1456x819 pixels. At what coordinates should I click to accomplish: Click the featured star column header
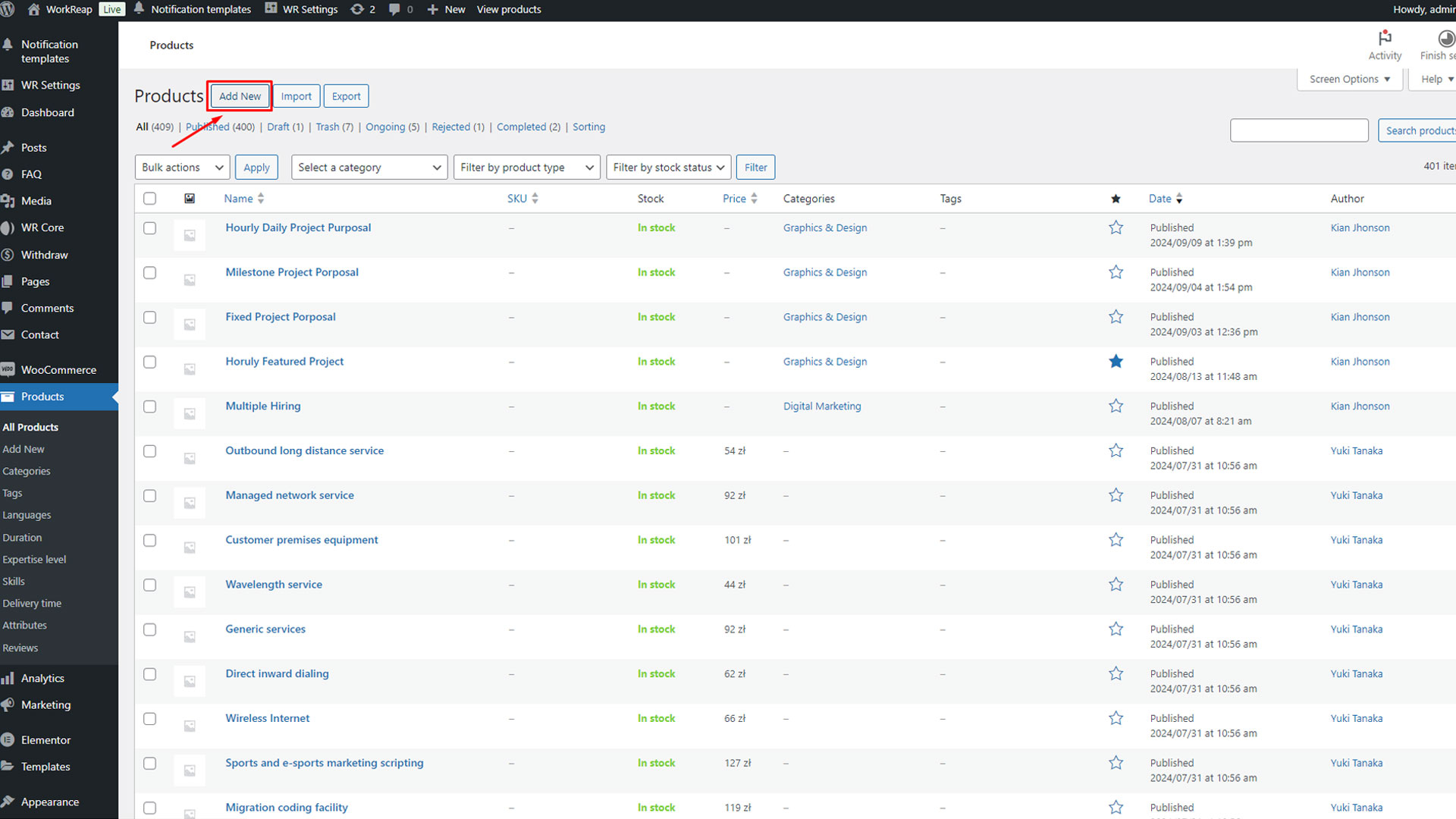point(1116,199)
